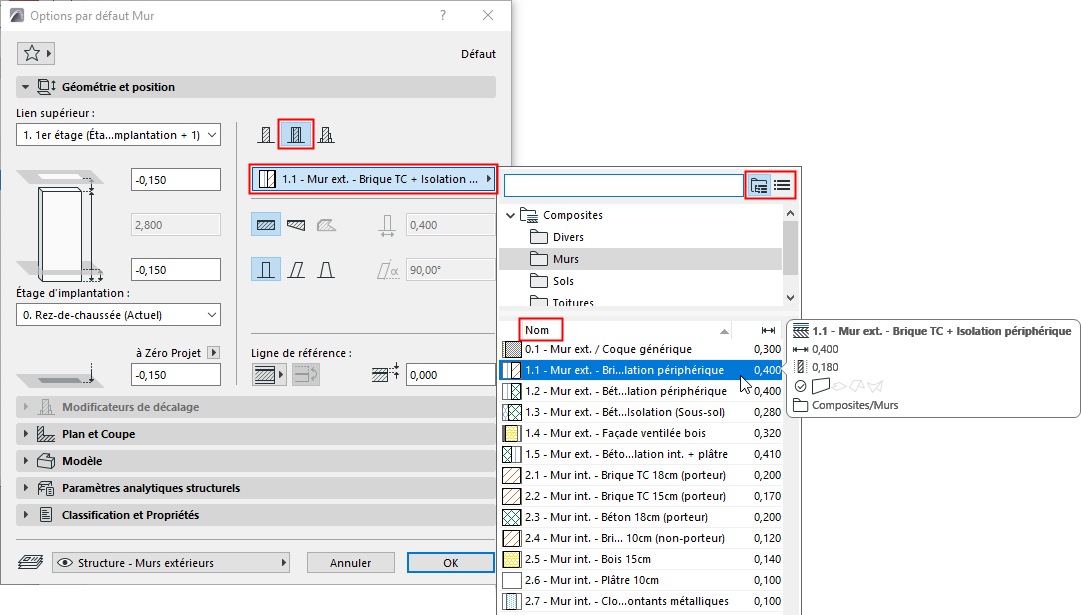Select 1.4 - Mur ext. Façade ventilée bois
Screen dimensions: 1081x615
(641, 433)
